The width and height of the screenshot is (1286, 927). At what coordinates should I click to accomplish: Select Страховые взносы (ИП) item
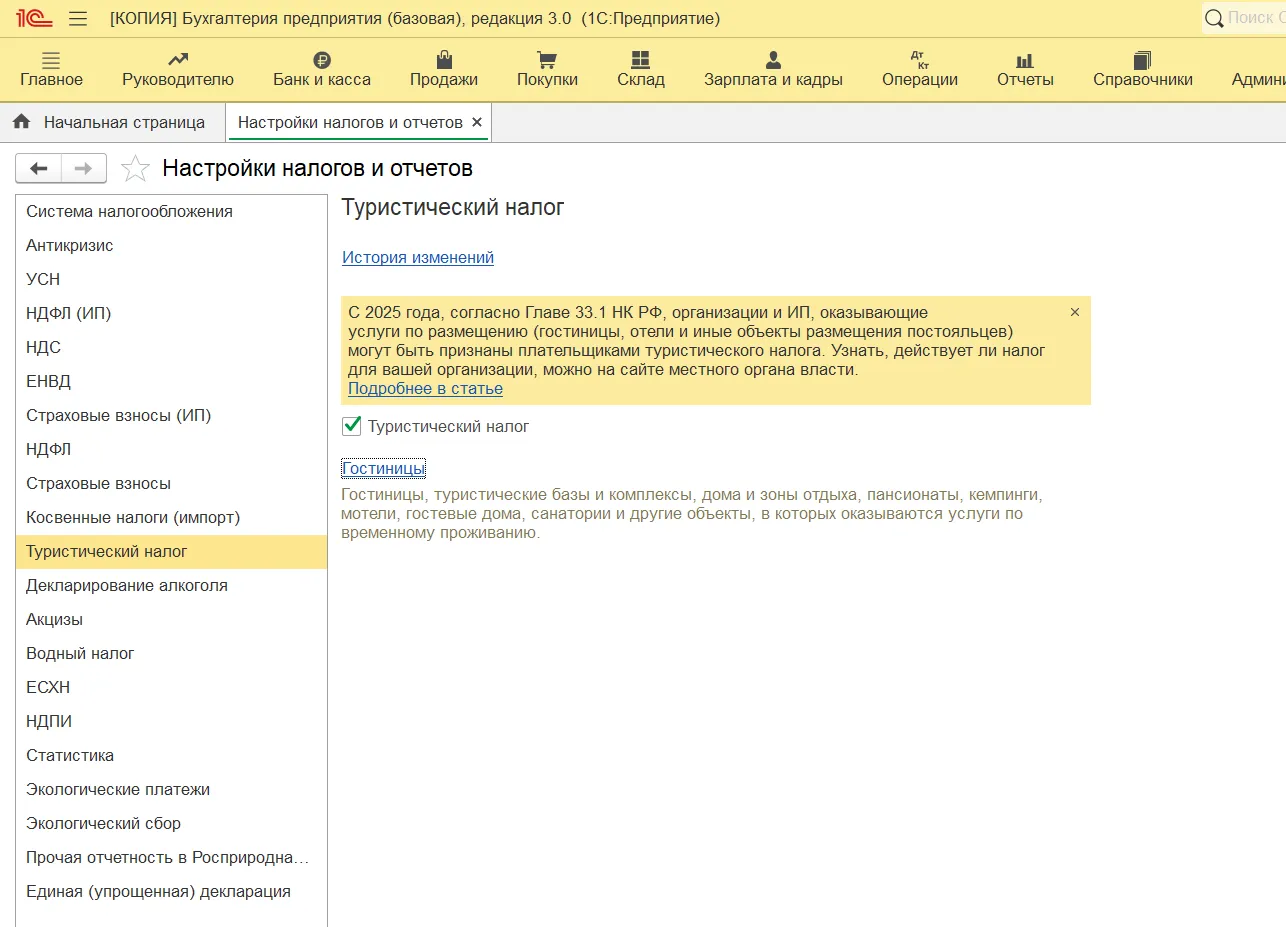tap(171, 415)
